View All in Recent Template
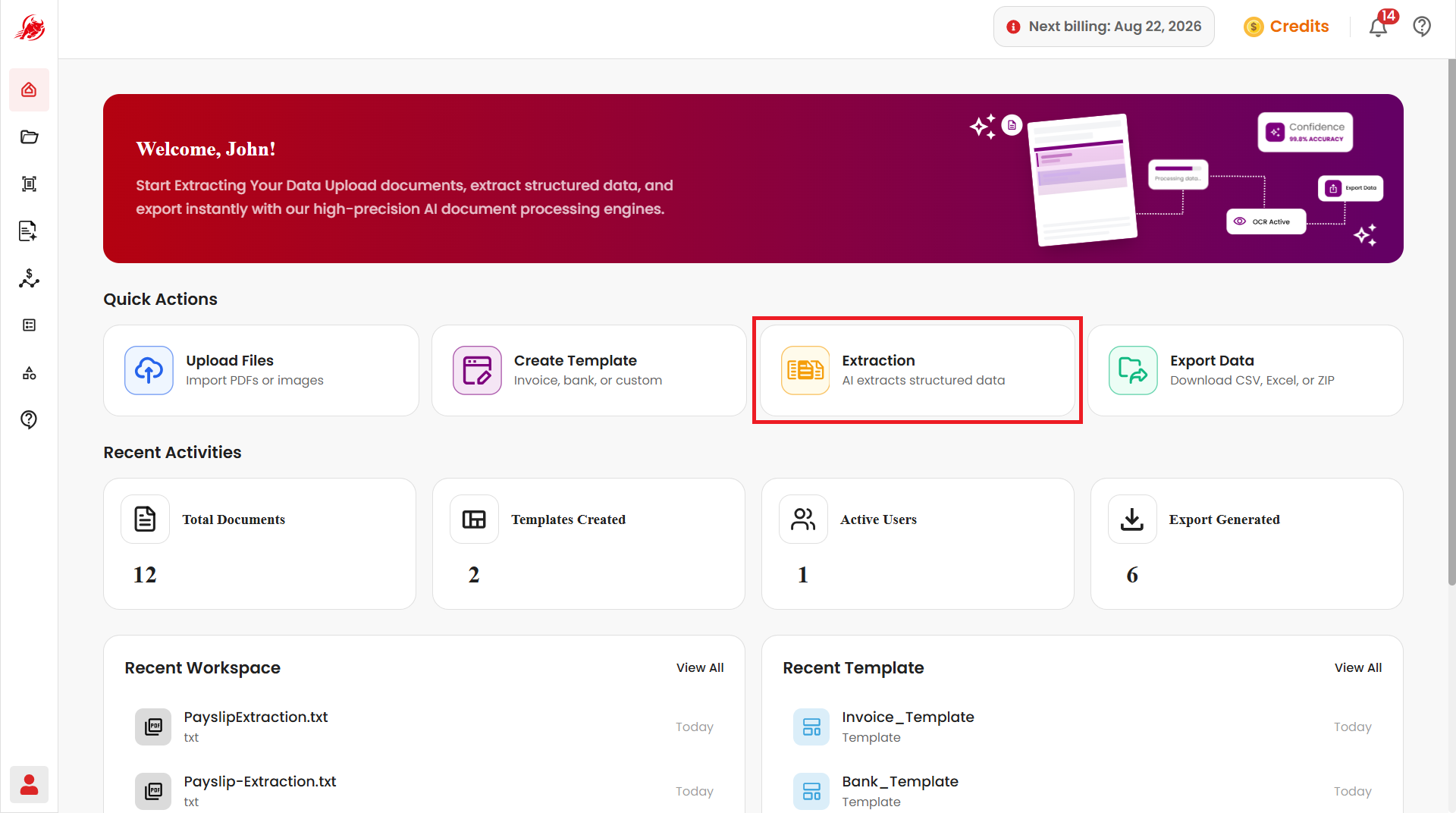This screenshot has width=1456, height=813. click(x=1358, y=668)
